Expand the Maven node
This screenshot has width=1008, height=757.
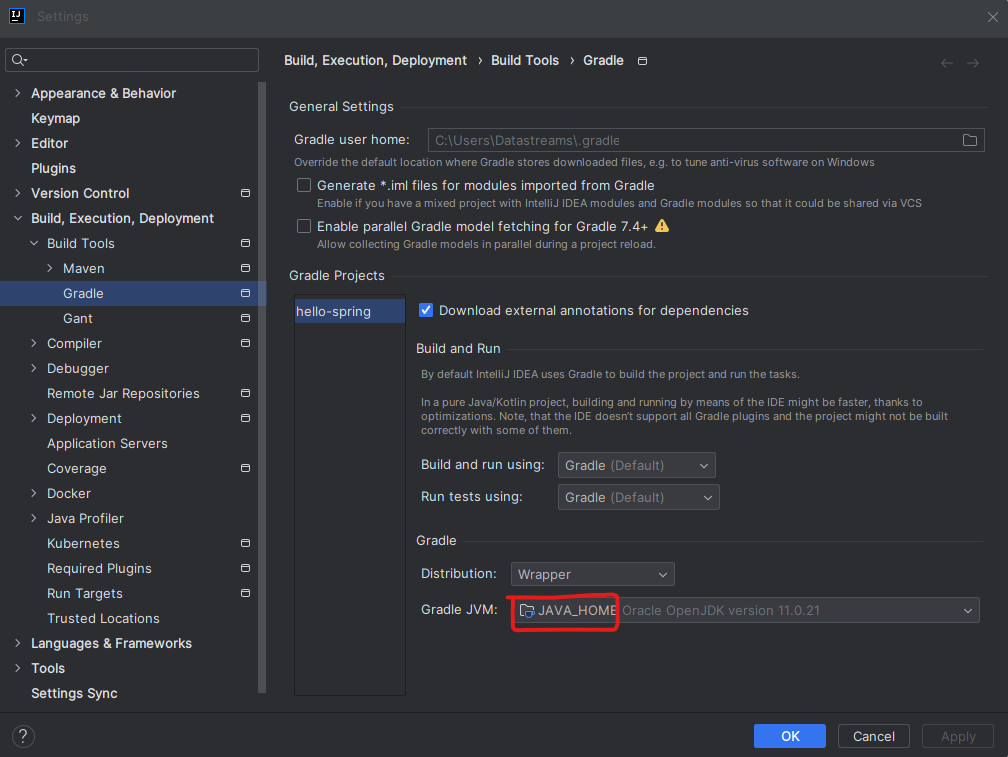click(50, 268)
